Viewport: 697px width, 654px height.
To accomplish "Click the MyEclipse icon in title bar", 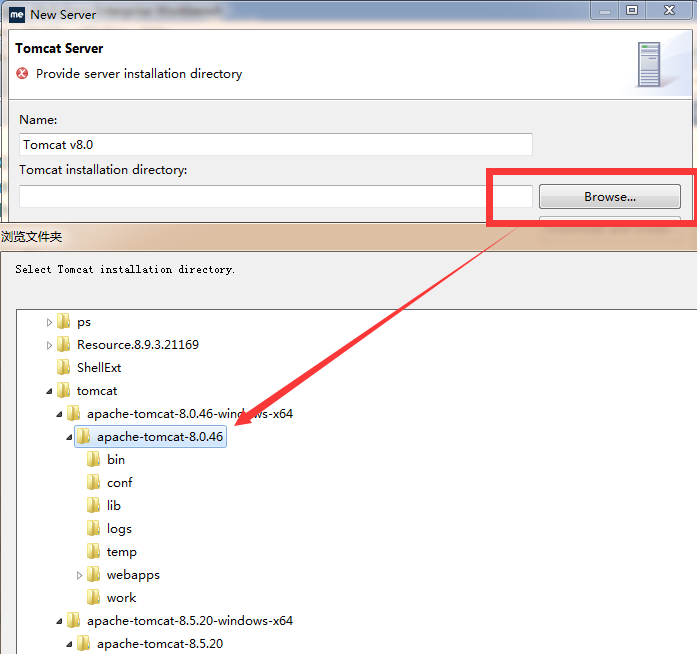I will [x=16, y=15].
